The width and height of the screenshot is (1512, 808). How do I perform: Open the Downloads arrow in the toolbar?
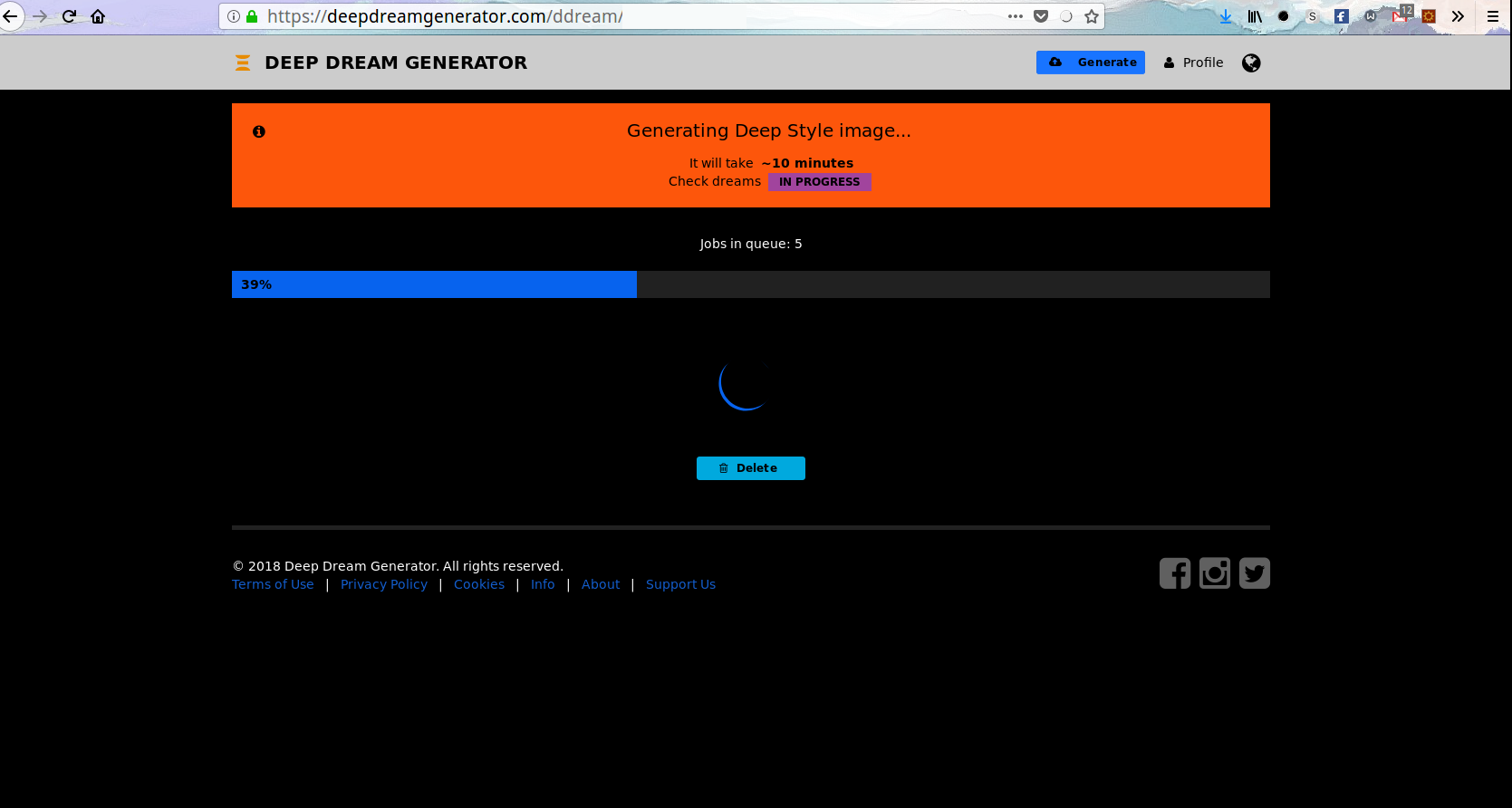coord(1226,16)
